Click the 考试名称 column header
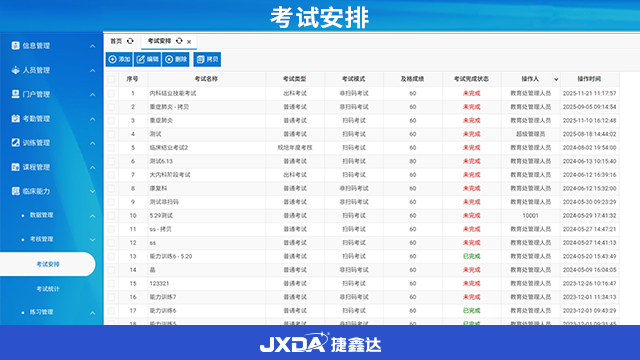The height and width of the screenshot is (360, 640). [206, 79]
